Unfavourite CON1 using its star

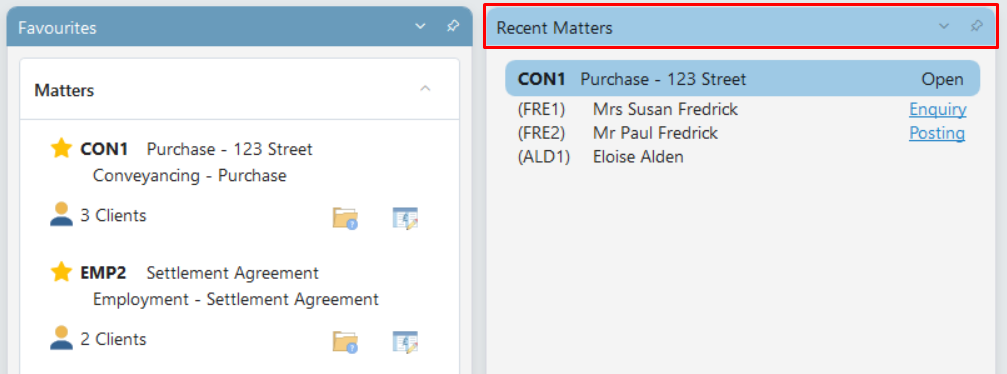point(61,149)
